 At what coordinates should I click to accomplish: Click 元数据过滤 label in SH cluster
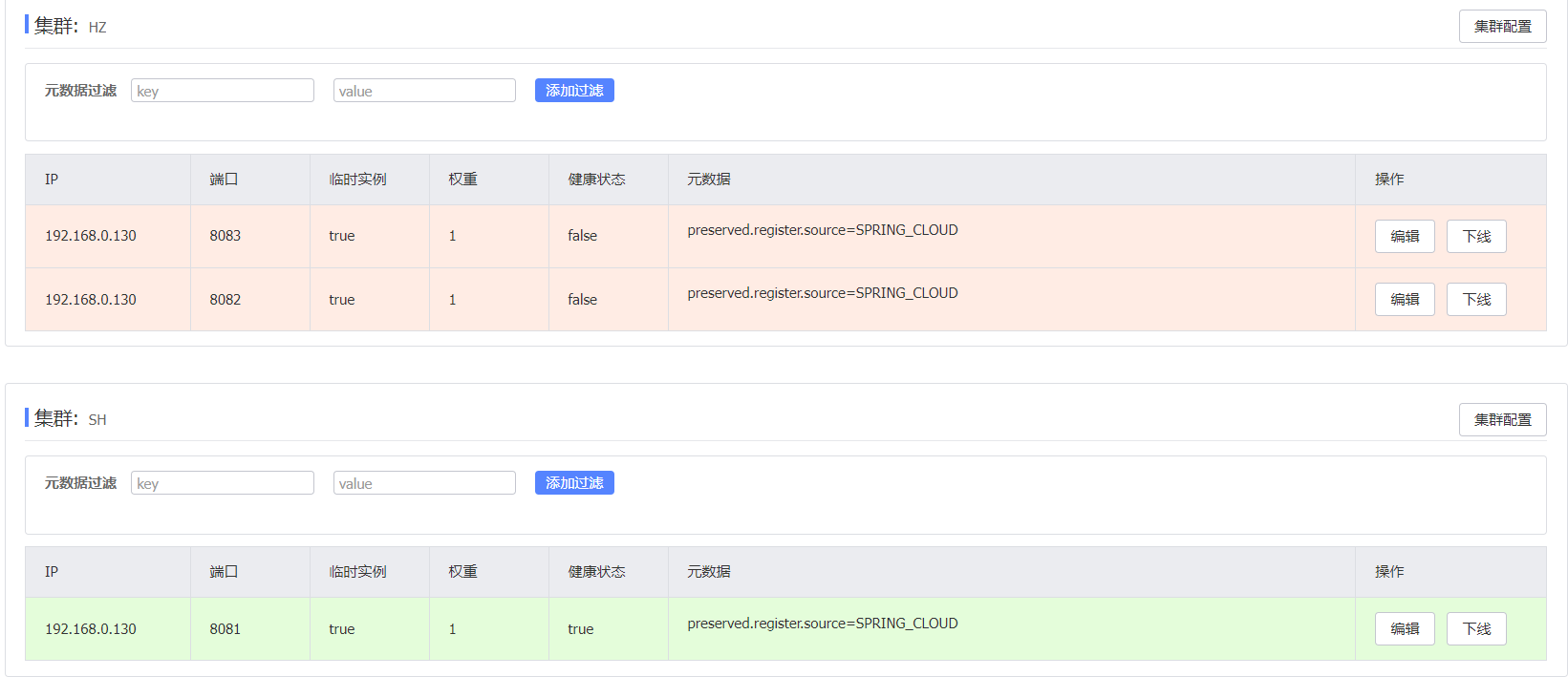click(80, 483)
